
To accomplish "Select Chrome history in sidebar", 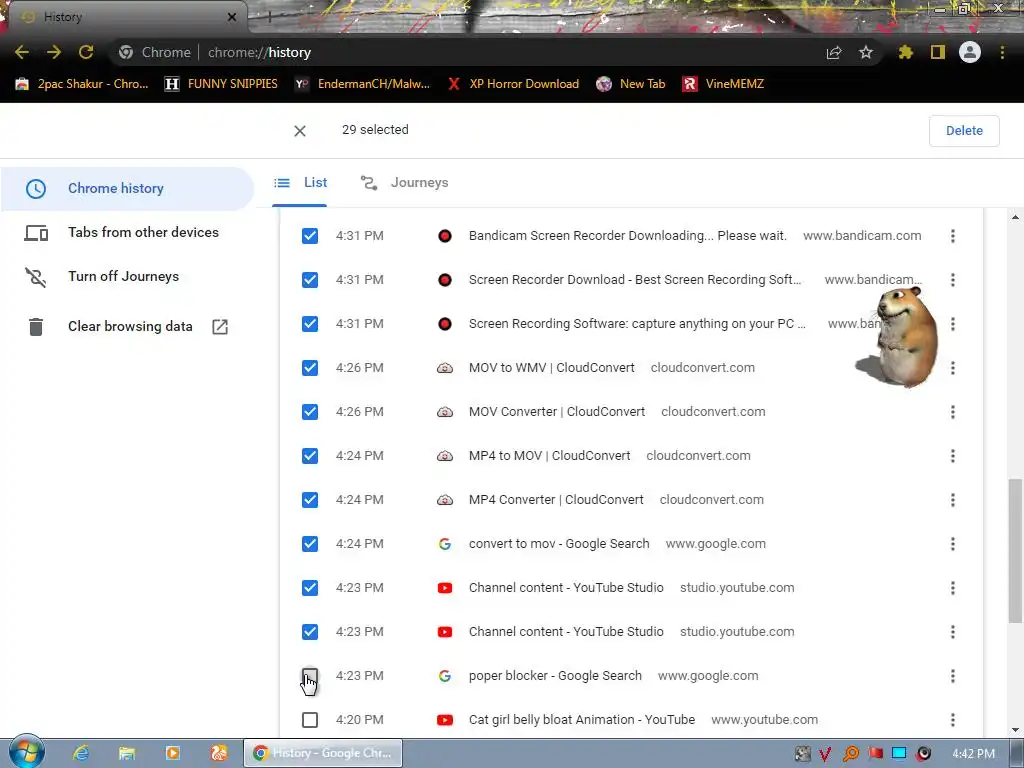I will tap(127, 189).
